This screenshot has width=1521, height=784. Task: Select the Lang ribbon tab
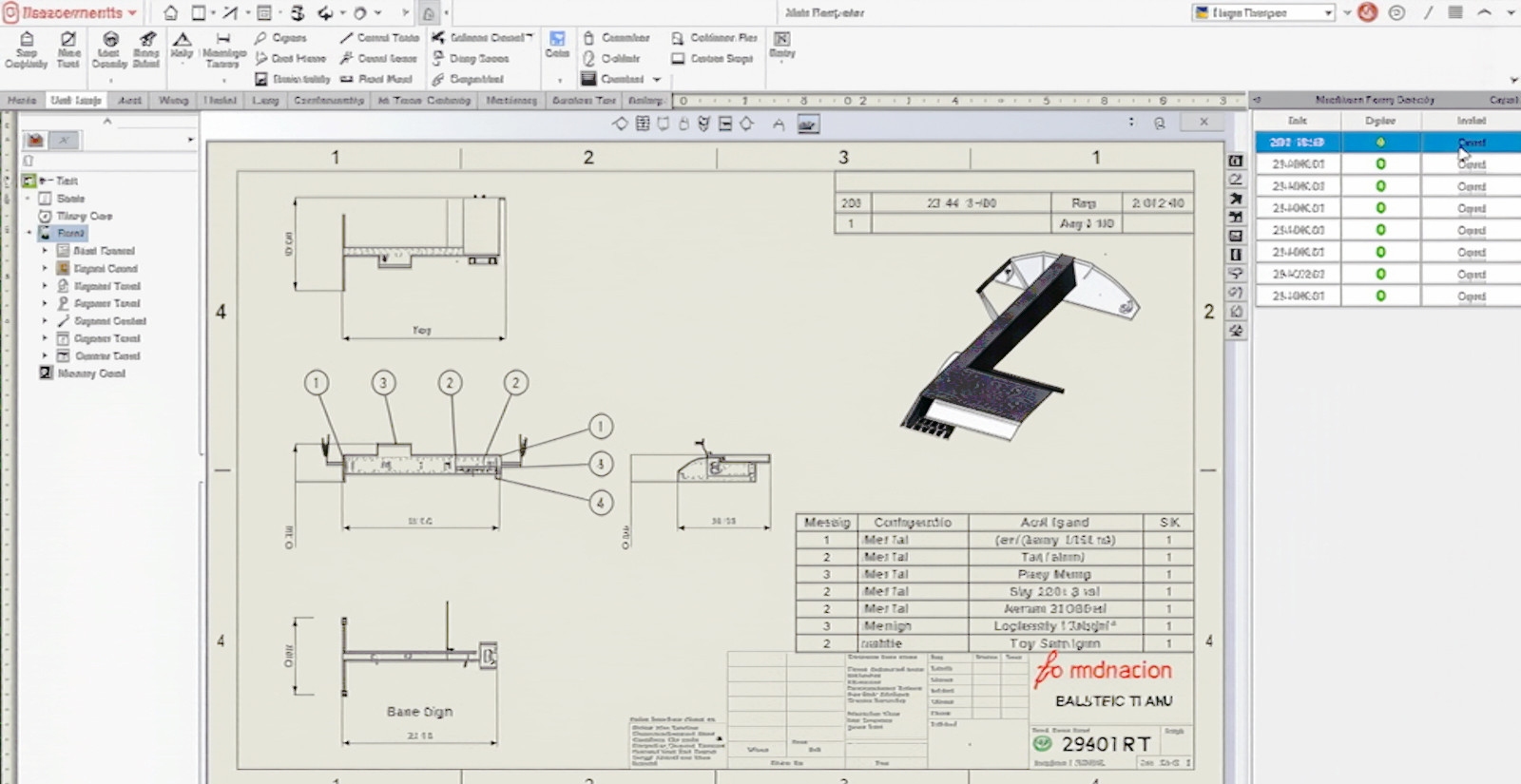click(265, 100)
